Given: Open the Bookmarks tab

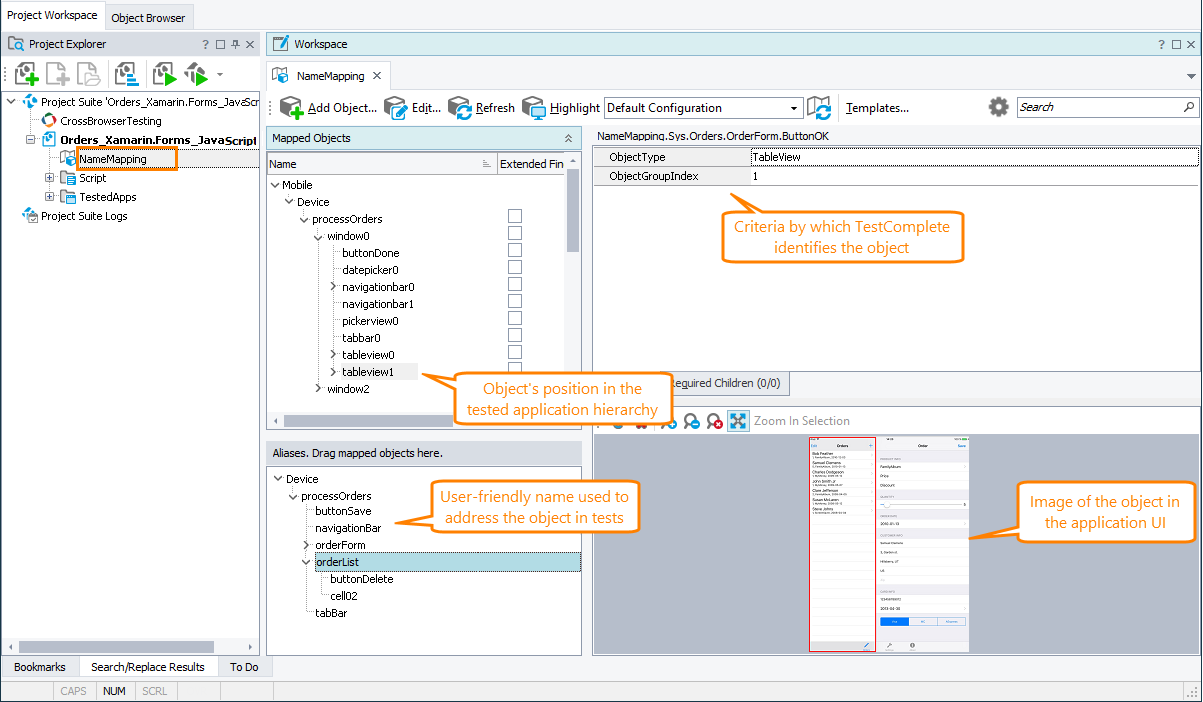Looking at the screenshot, I should point(40,667).
